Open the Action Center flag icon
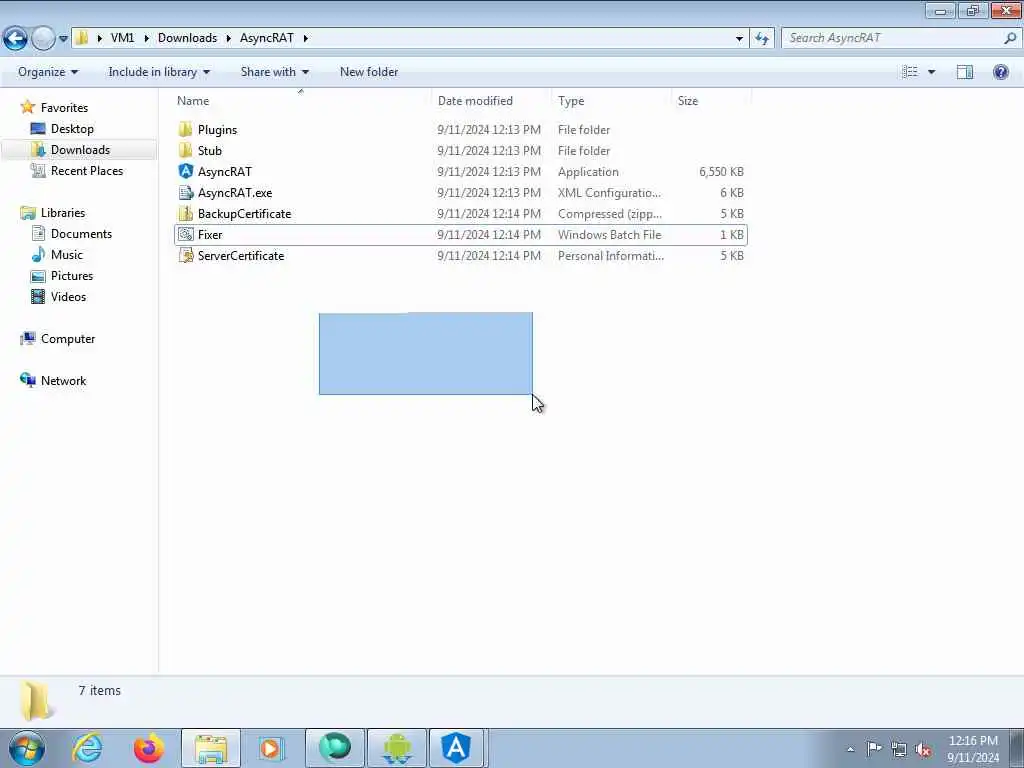 pyautogui.click(x=874, y=749)
